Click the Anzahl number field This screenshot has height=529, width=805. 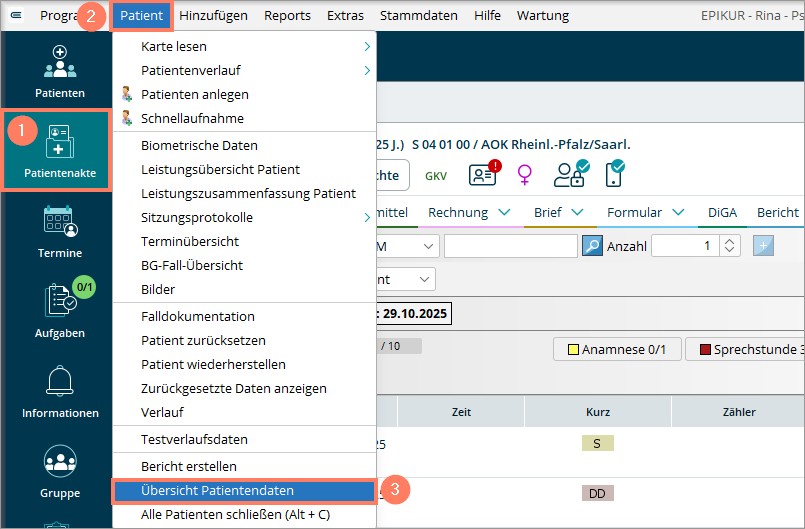(x=686, y=246)
